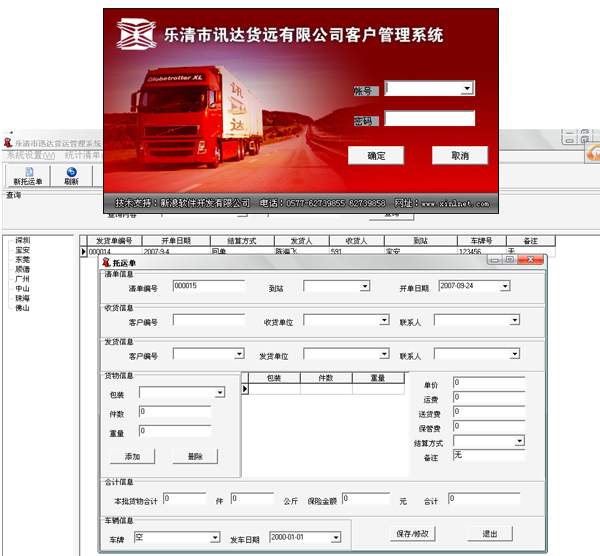
Task: Select 广州 in the city tree
Action: pos(22,279)
